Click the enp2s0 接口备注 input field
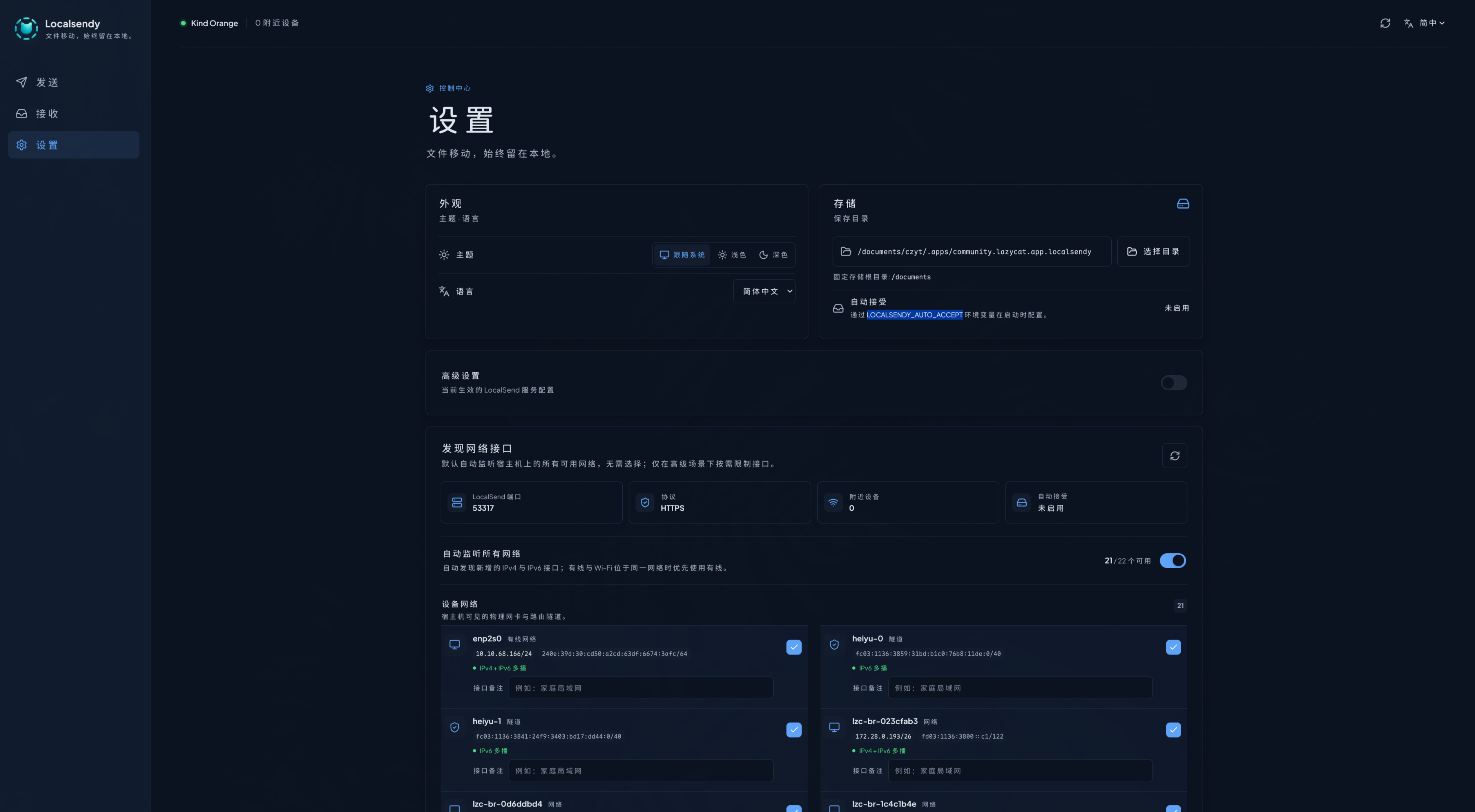 coord(641,688)
